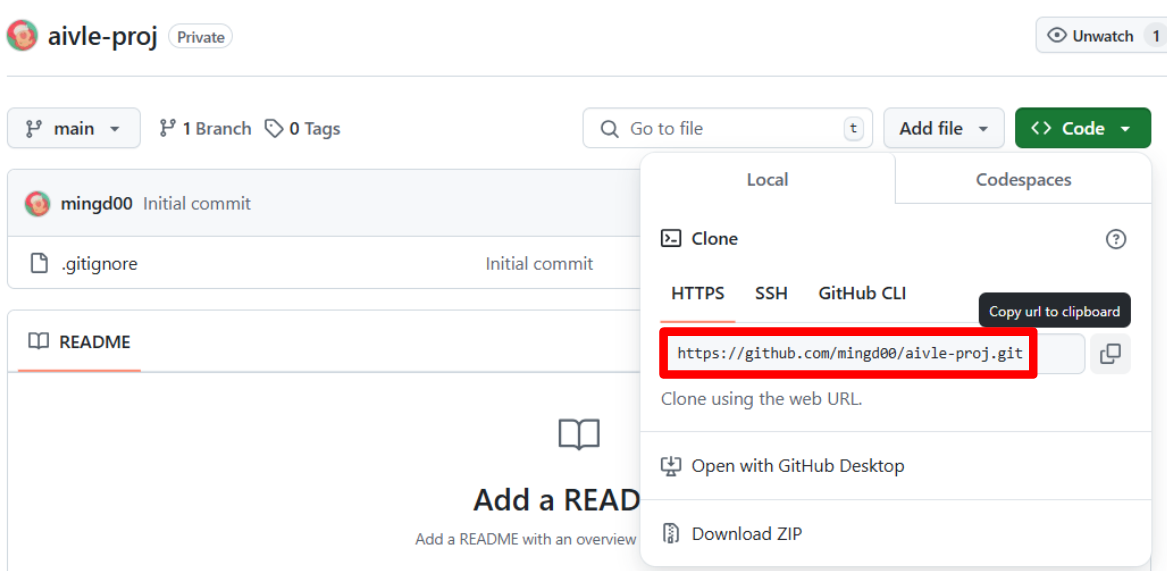The height and width of the screenshot is (571, 1167).
Task: Click the terminal icon beside Clone heading
Action: pyautogui.click(x=671, y=239)
